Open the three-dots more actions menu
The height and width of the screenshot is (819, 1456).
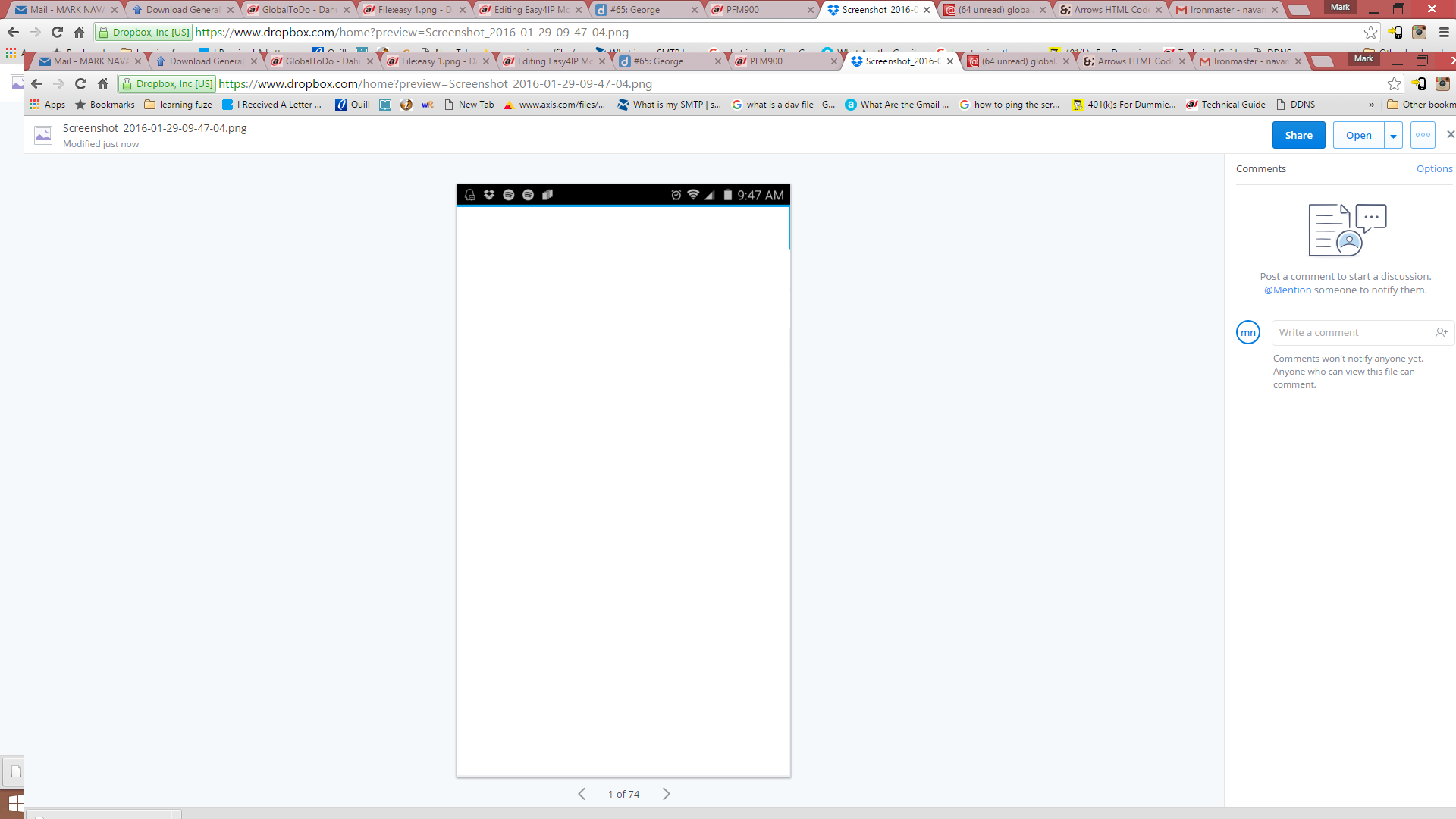click(x=1423, y=135)
